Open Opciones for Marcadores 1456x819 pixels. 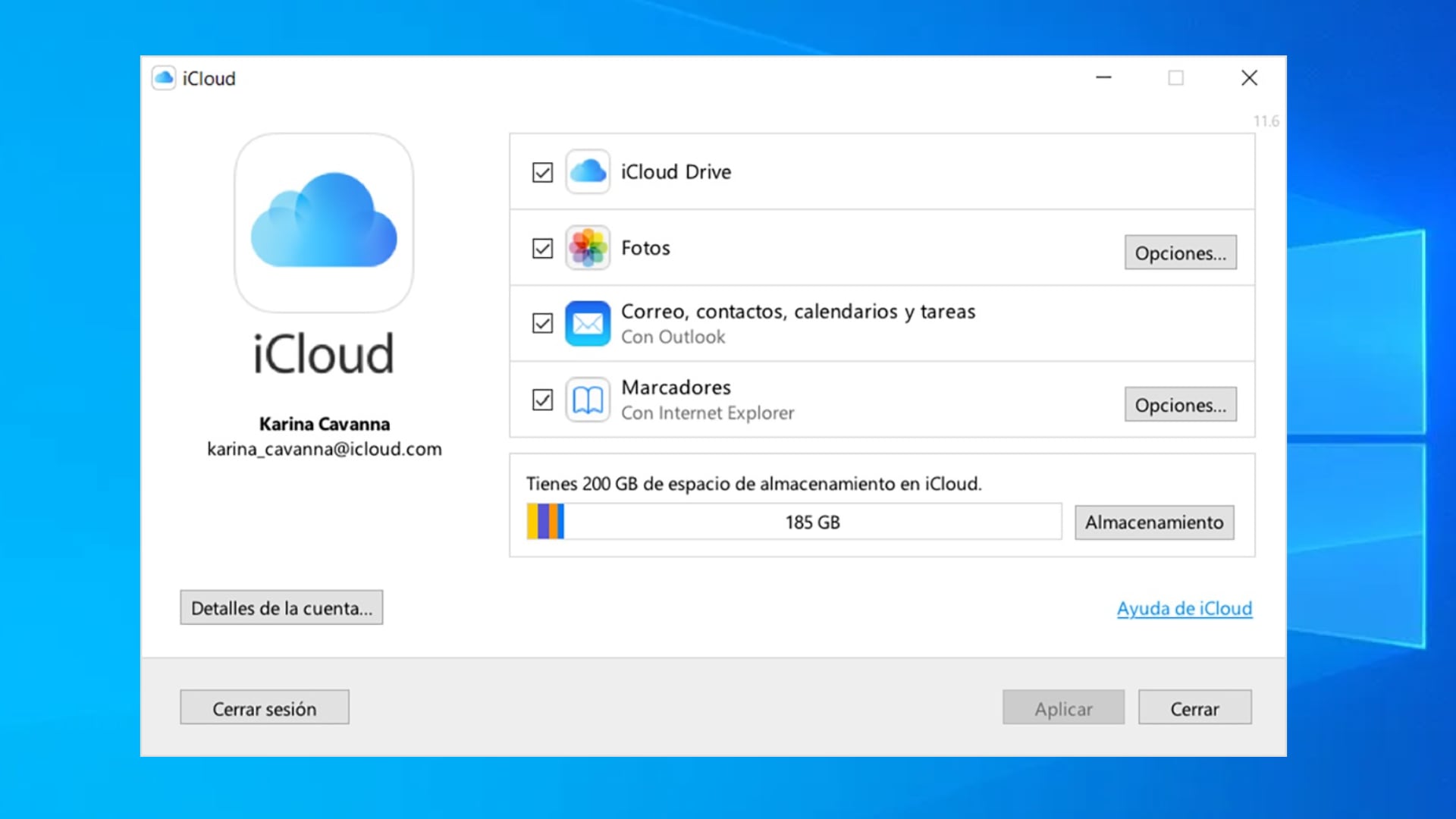[1181, 404]
